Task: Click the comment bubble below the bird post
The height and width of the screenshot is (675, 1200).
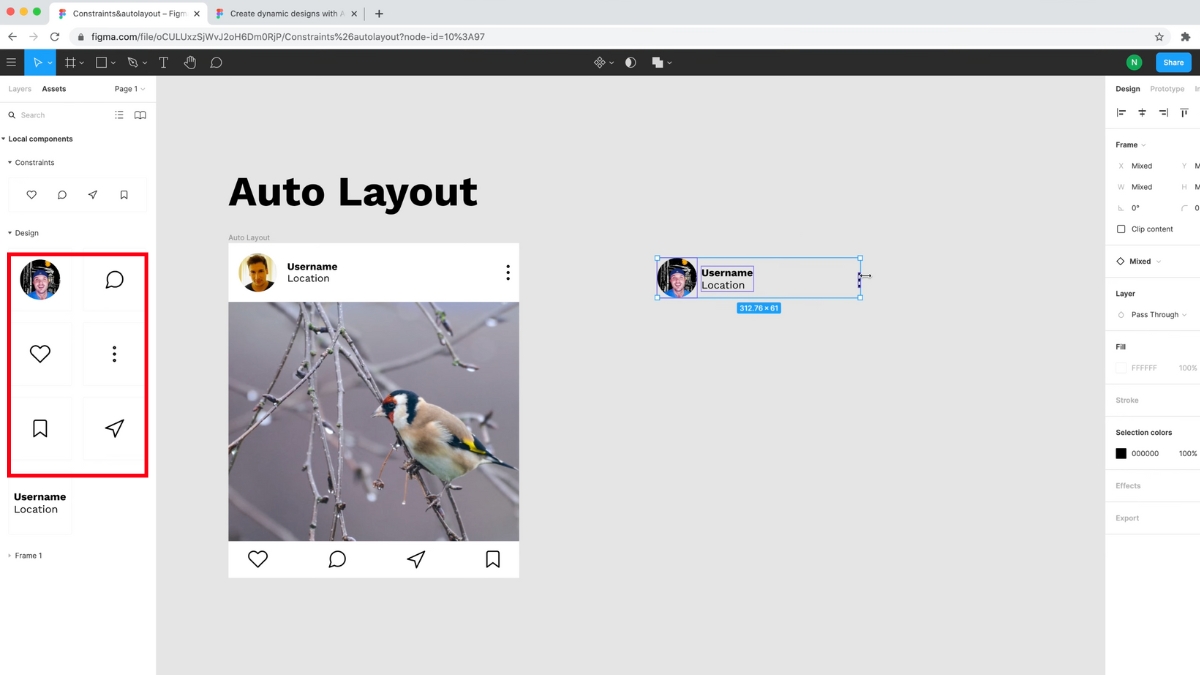Action: (337, 559)
